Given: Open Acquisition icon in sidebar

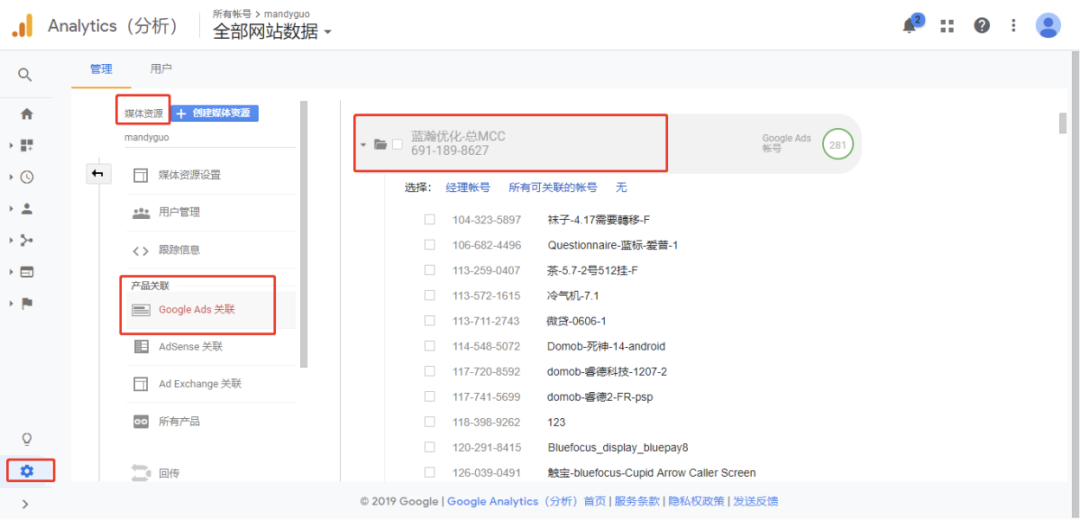Looking at the screenshot, I should point(27,240).
